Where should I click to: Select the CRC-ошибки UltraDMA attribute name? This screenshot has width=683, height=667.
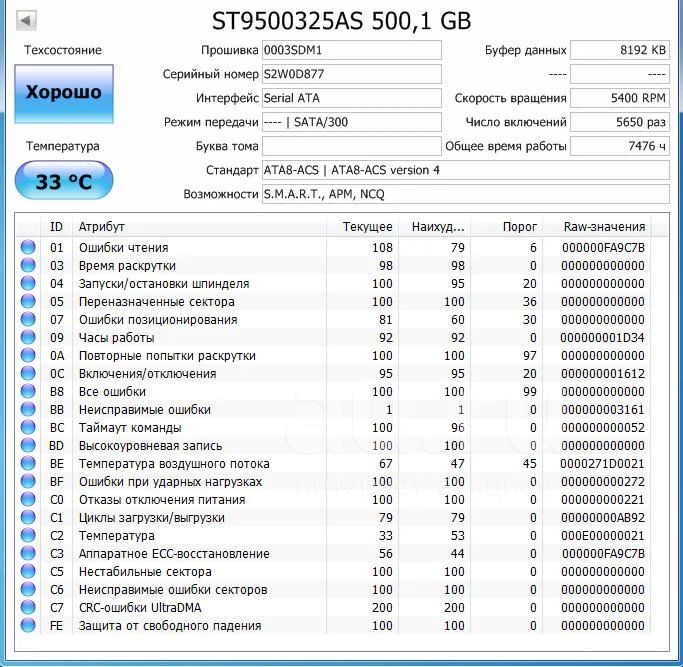[140, 607]
